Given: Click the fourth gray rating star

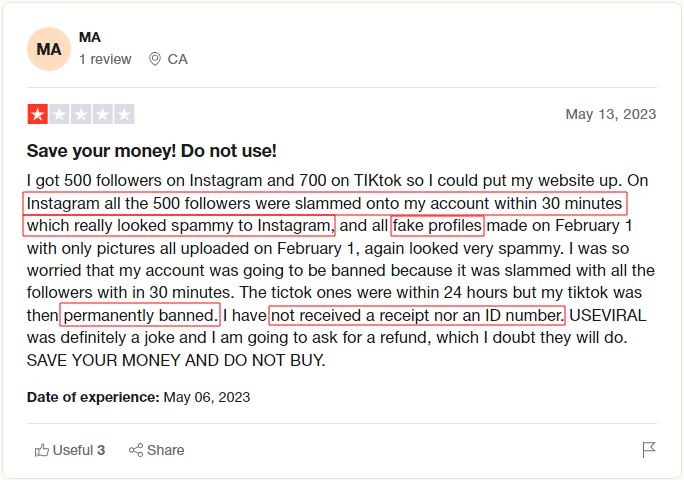Looking at the screenshot, I should click(x=102, y=114).
